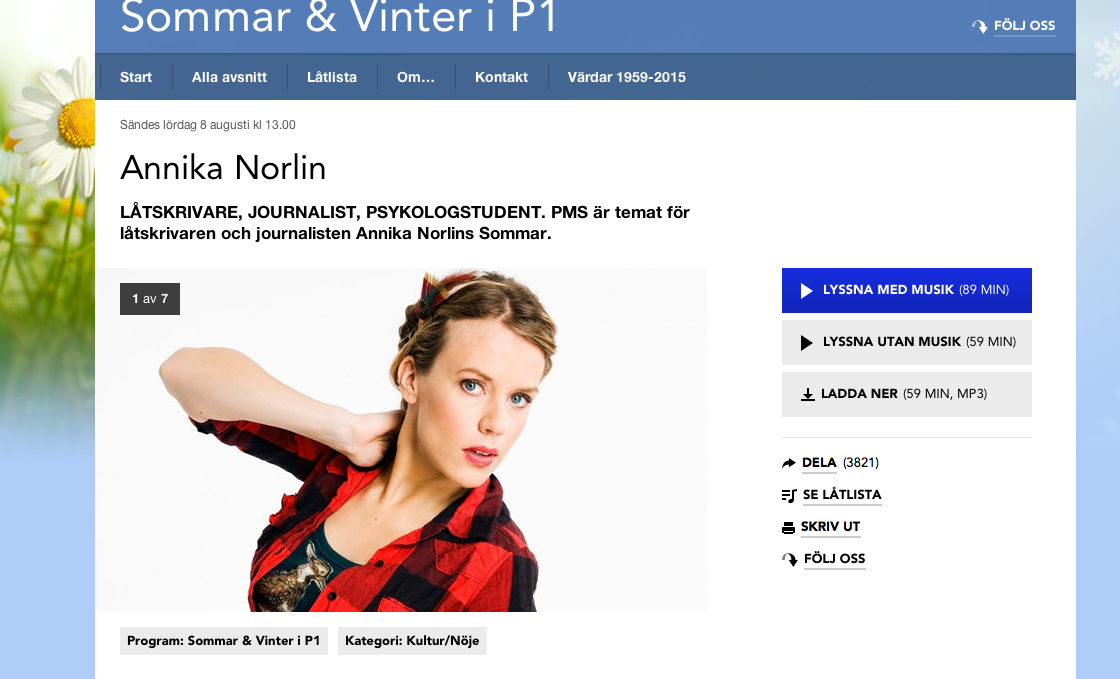Click the Följ oss link in the header
Viewport: 1120px width, 679px height.
click(x=1024, y=26)
